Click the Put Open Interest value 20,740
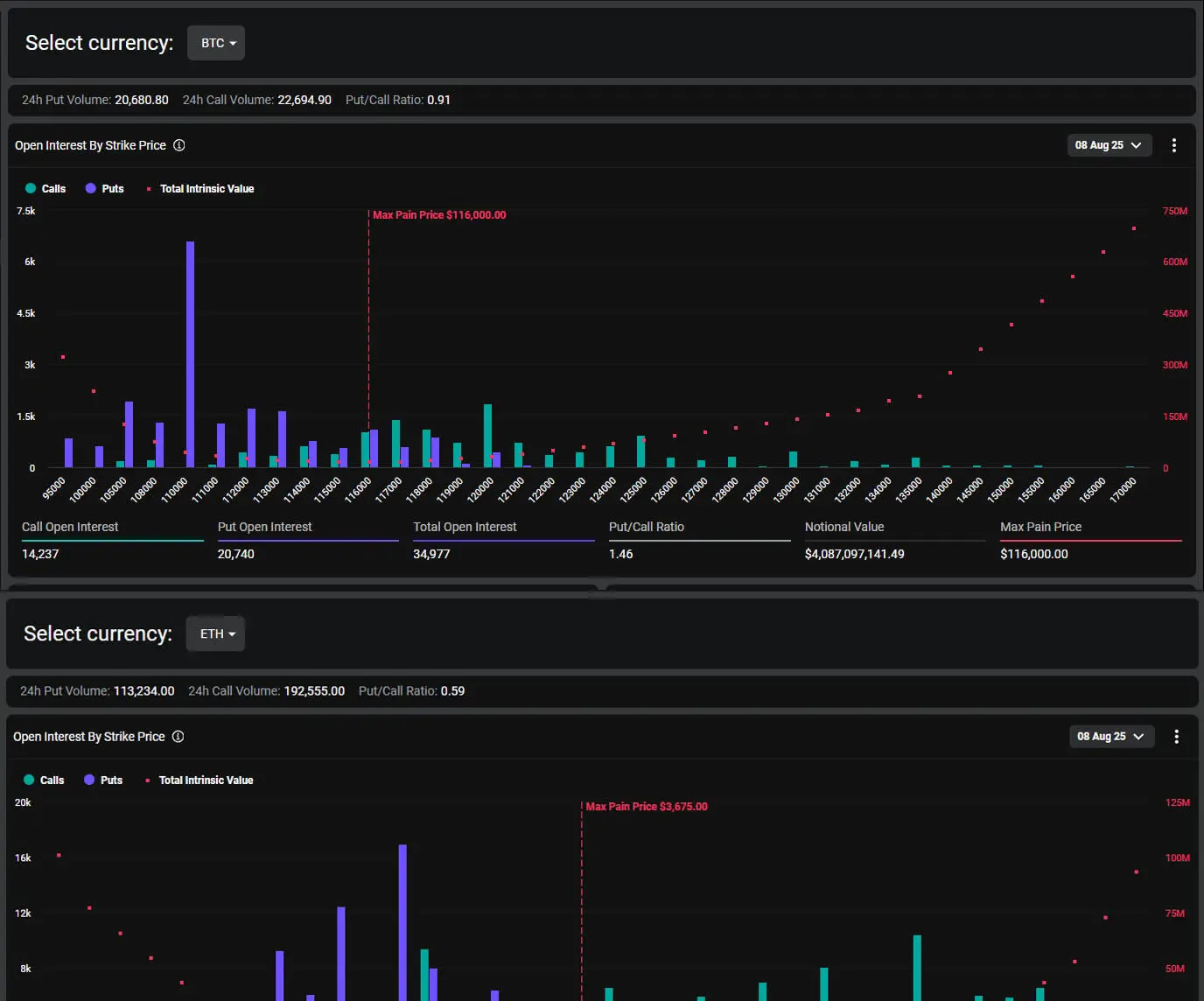1204x1001 pixels. point(236,554)
